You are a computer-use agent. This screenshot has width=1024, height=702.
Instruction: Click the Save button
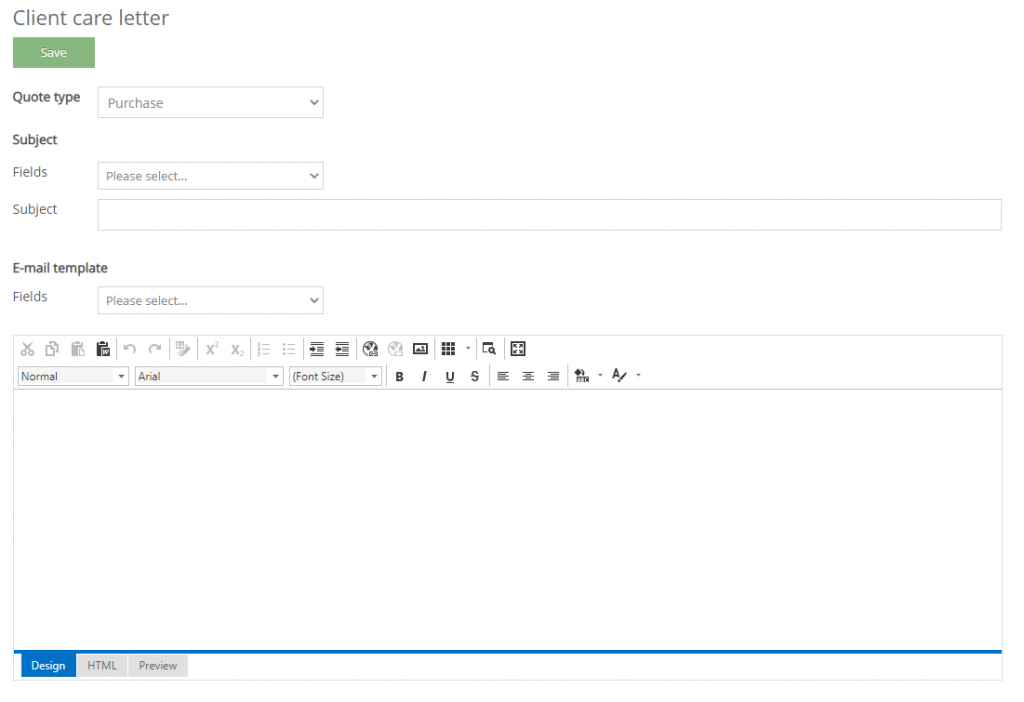pos(54,52)
